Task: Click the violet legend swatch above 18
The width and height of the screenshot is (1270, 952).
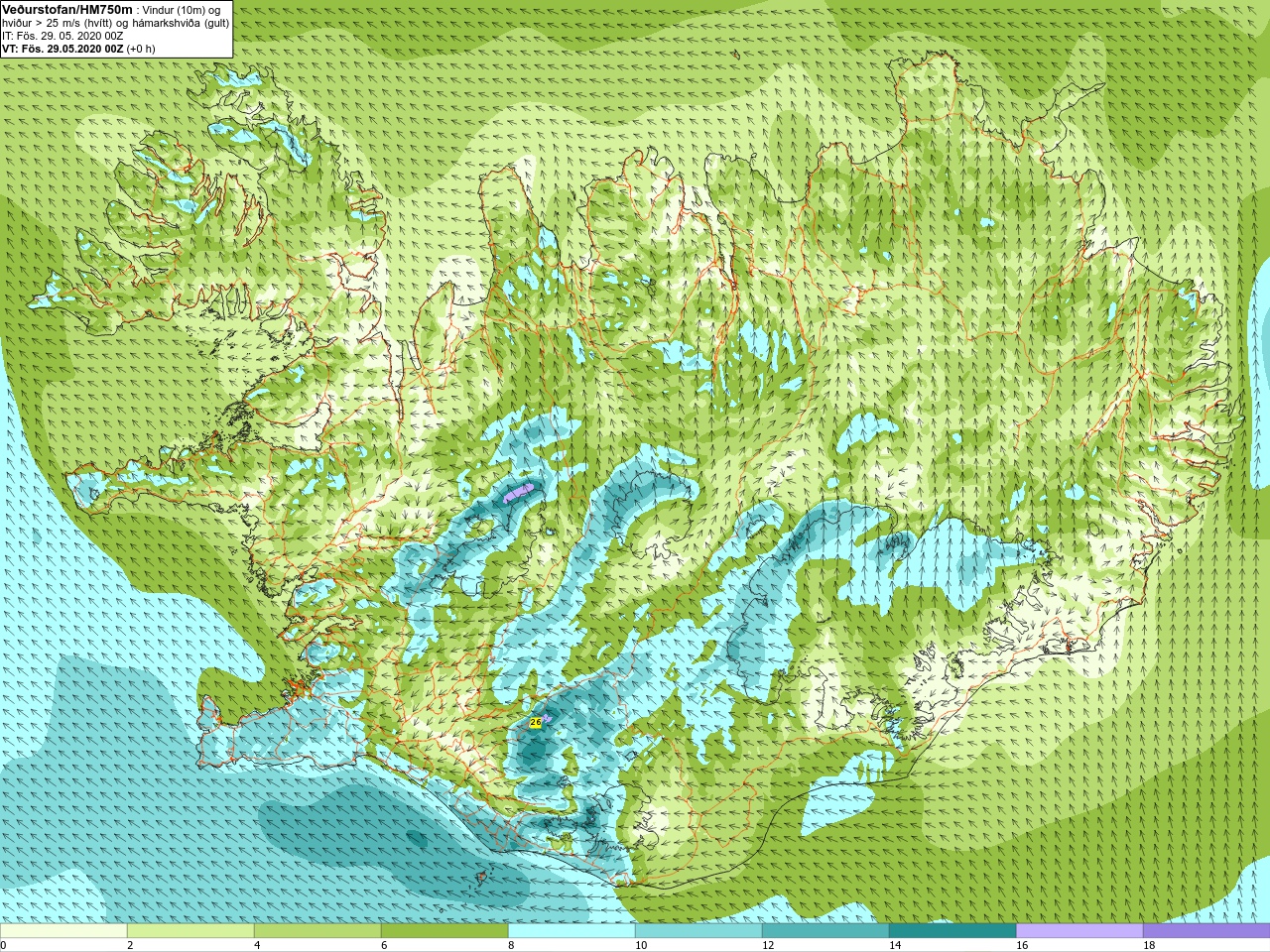Action: [x=1206, y=931]
